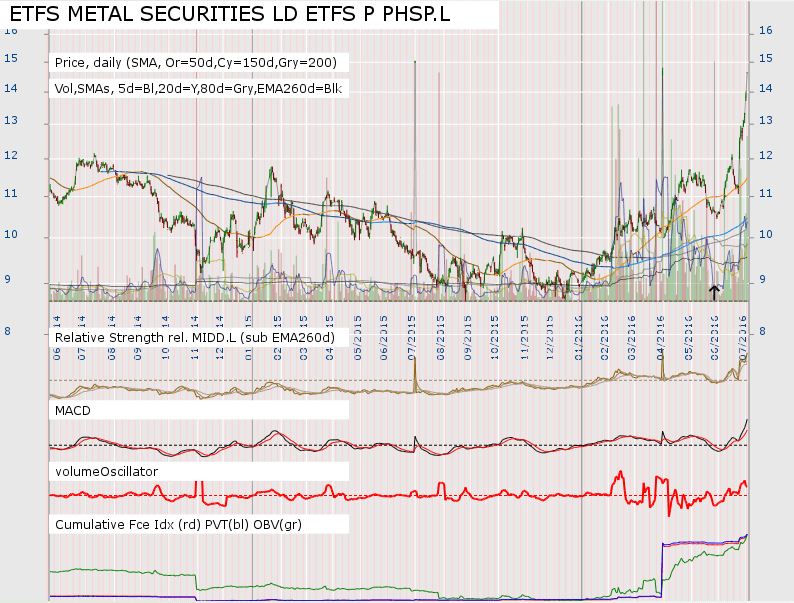Click the 10/2015 date label
The width and height of the screenshot is (794, 603).
[495, 338]
